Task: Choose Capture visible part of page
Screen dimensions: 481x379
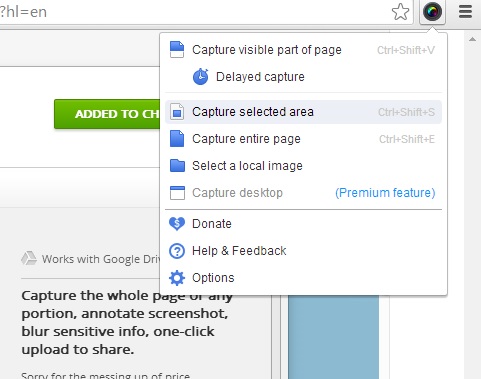Action: (x=303, y=50)
